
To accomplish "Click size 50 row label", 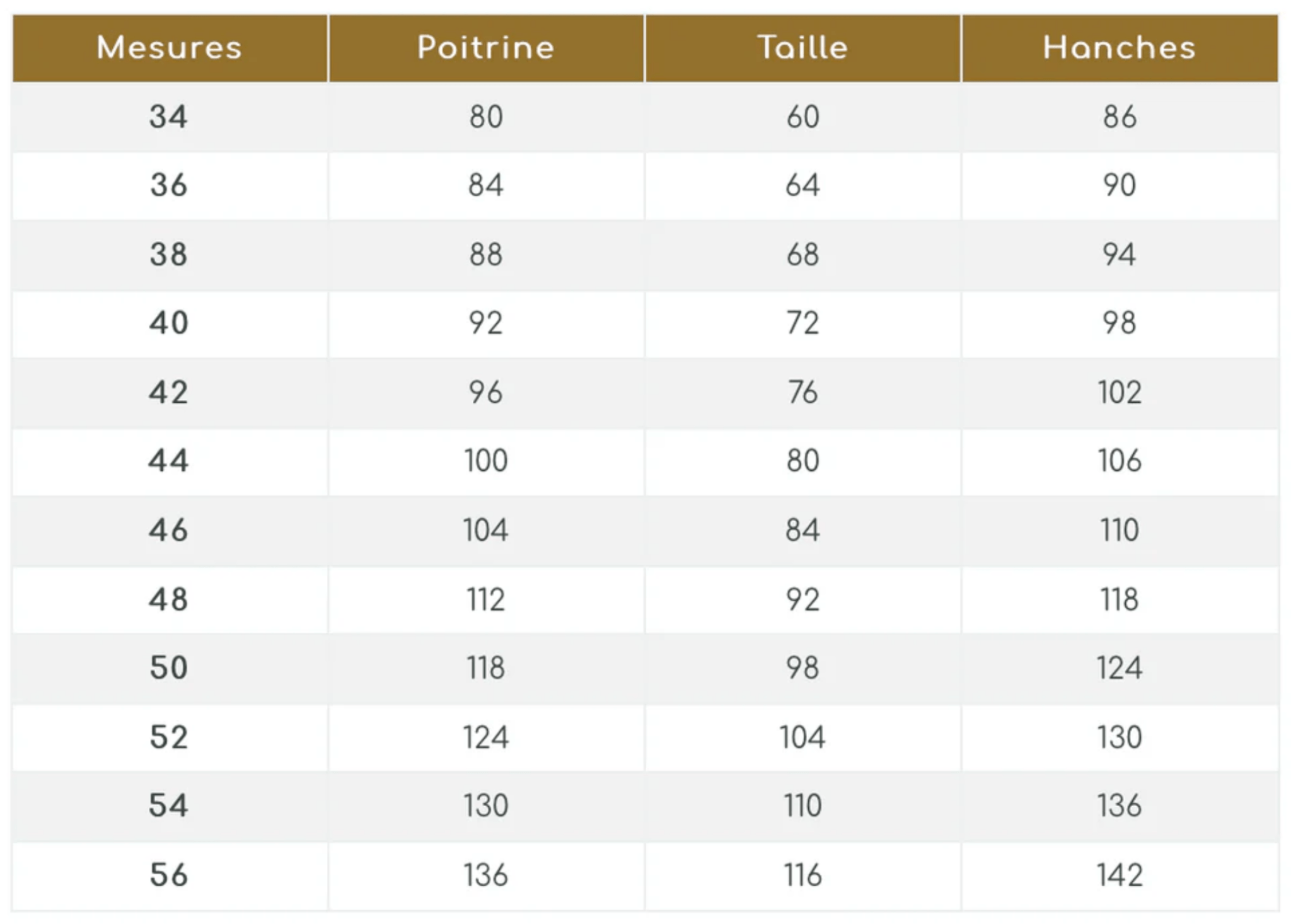I will (168, 667).
